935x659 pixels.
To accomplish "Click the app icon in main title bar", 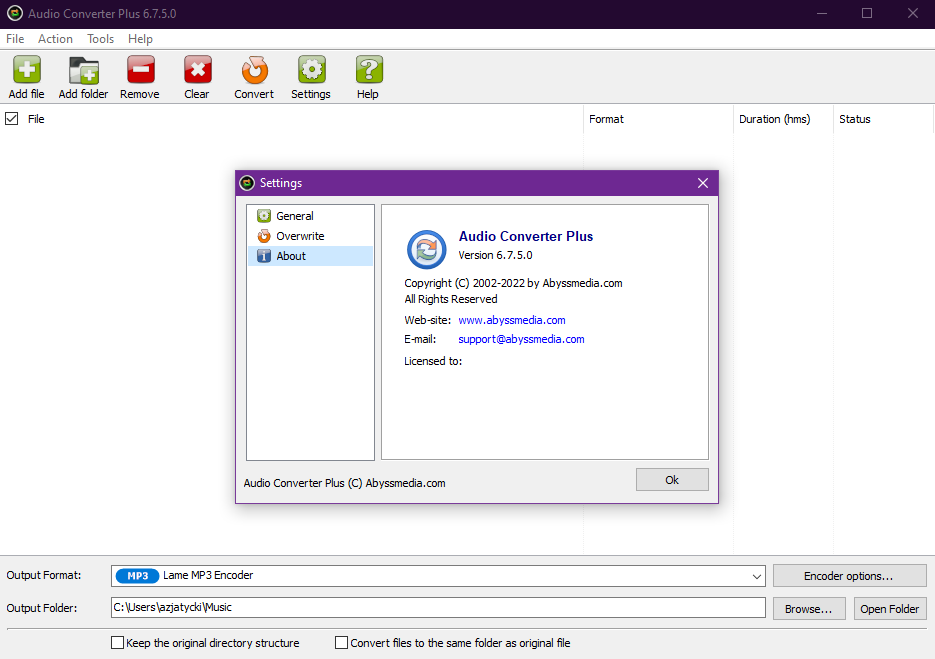I will 14,13.
